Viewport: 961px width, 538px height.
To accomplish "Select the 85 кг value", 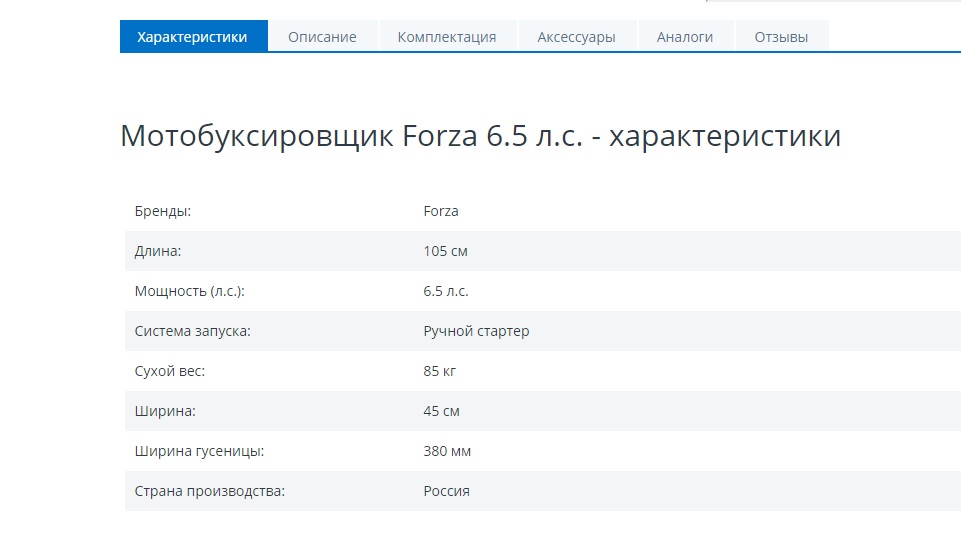I will [x=439, y=371].
